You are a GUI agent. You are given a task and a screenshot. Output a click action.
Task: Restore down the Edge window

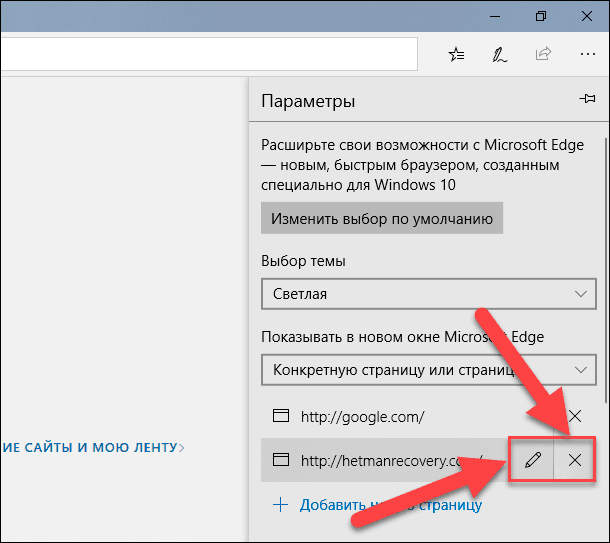[x=541, y=16]
